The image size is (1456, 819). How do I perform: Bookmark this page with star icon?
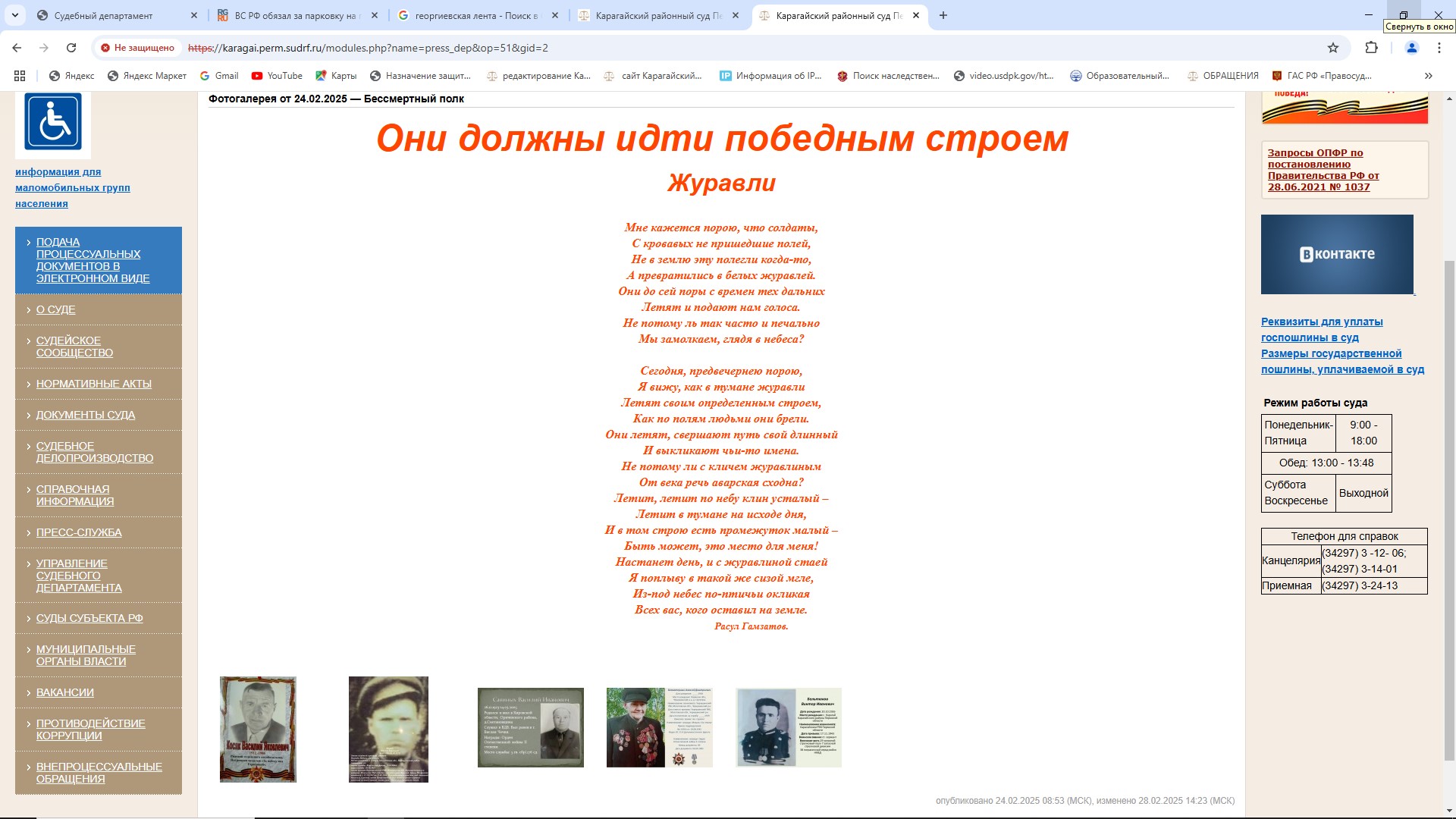pyautogui.click(x=1332, y=48)
